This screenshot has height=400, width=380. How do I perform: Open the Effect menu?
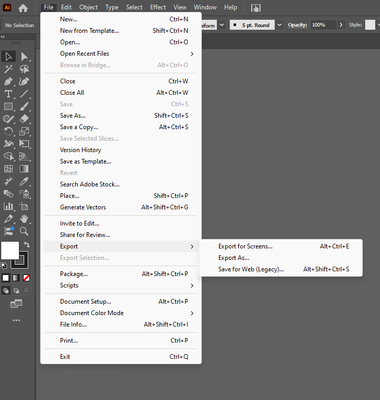(158, 7)
